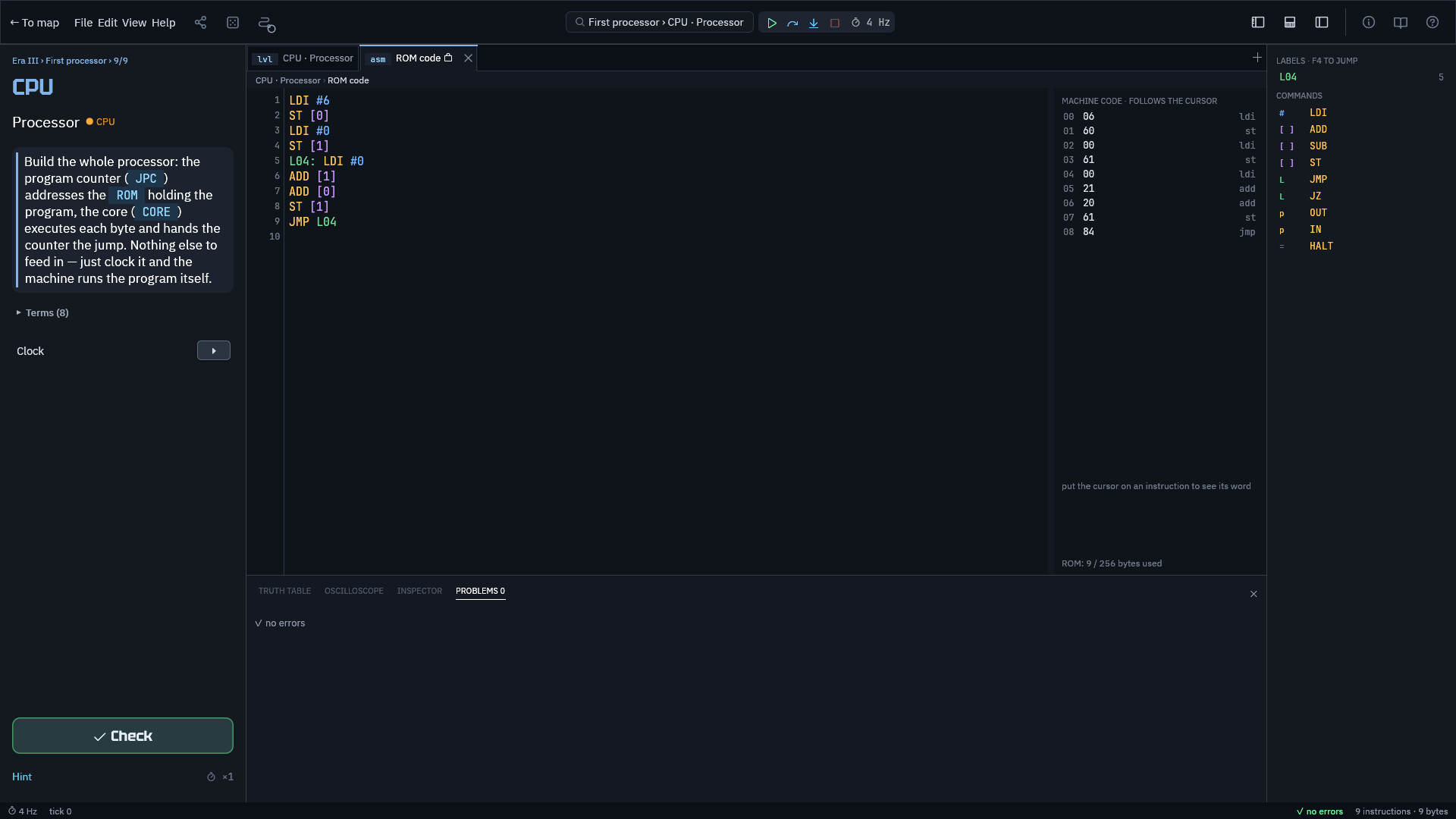This screenshot has height=819, width=1456.
Task: Jump to label L04 in Labels list
Action: click(x=1361, y=77)
